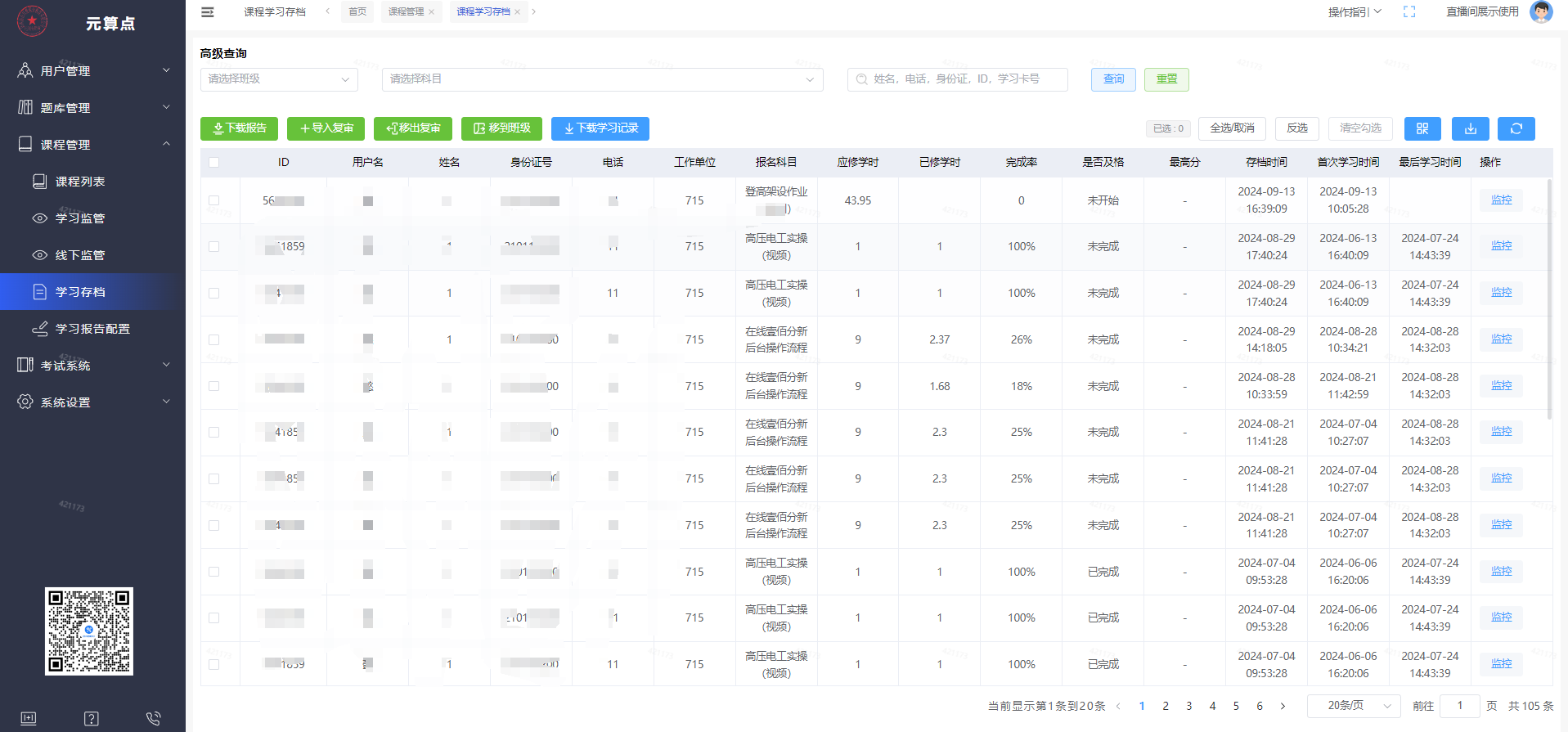Check the row for 登高架设作业
This screenshot has width=1568, height=732.
(214, 200)
